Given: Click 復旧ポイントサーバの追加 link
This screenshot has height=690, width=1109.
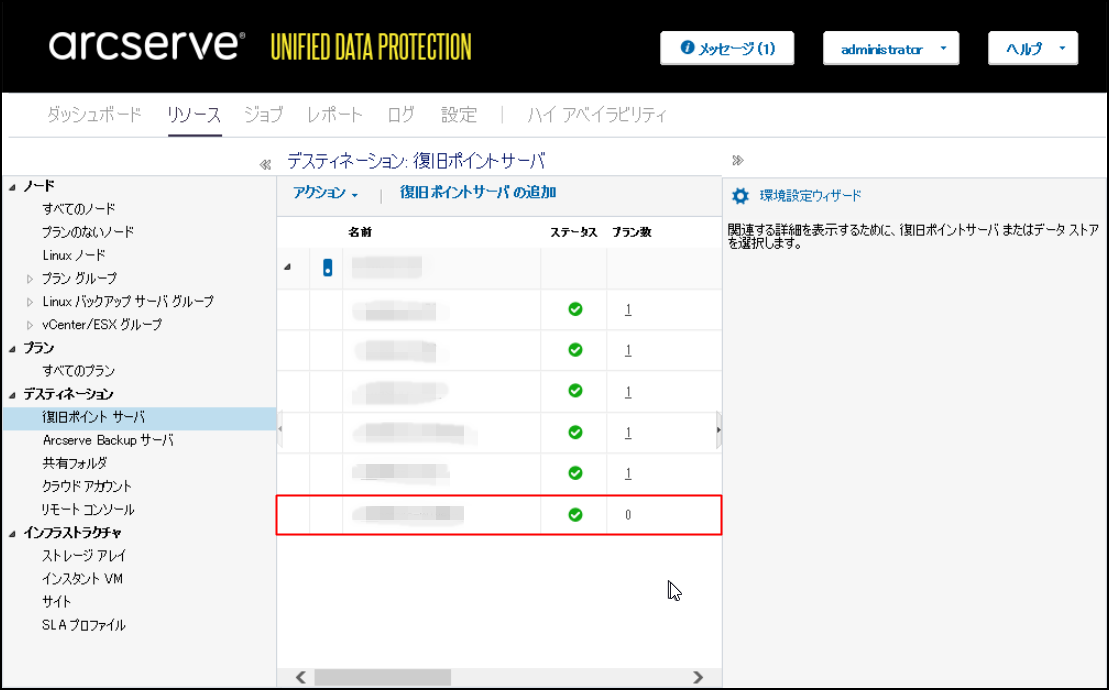Looking at the screenshot, I should [x=477, y=193].
